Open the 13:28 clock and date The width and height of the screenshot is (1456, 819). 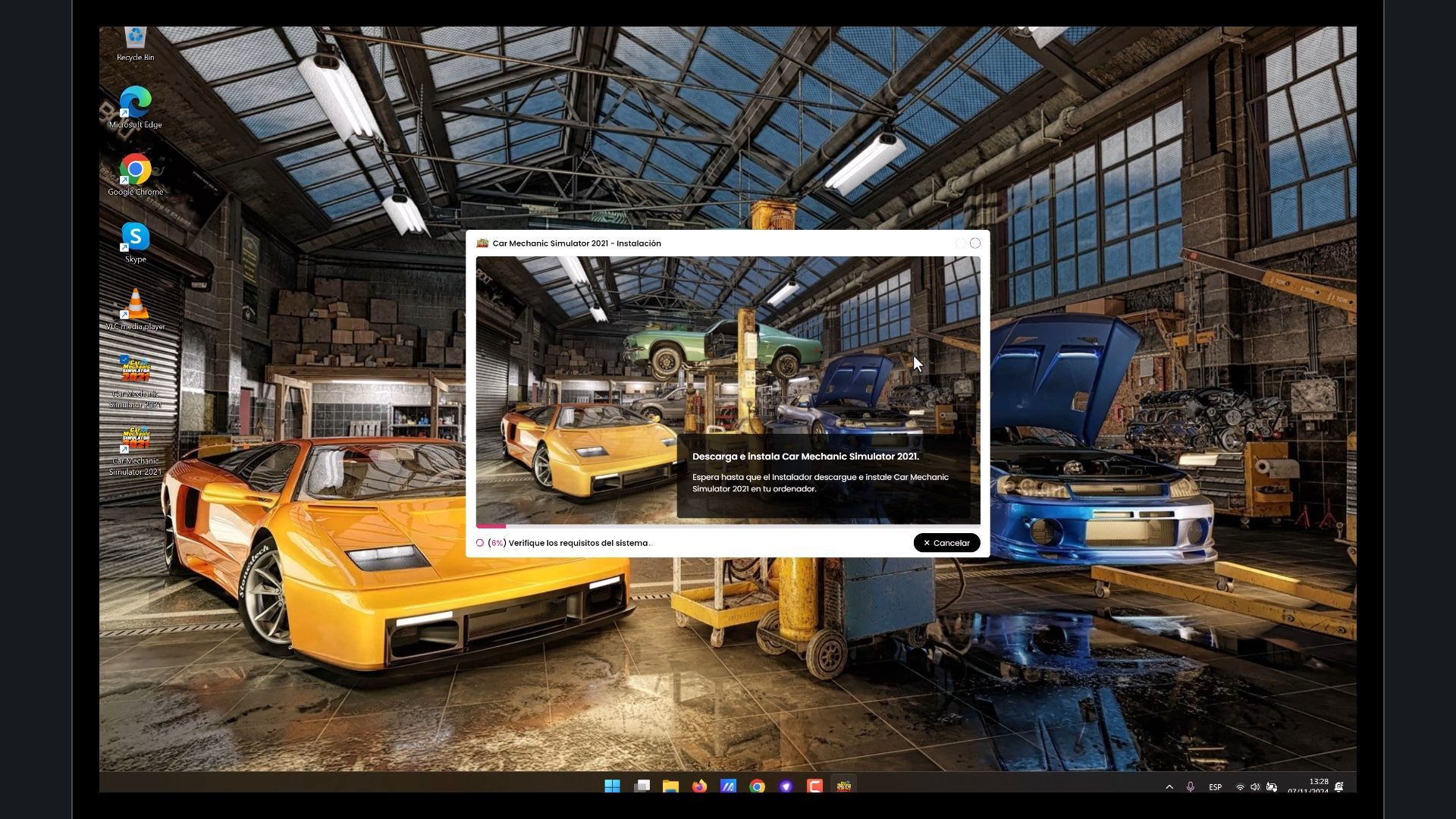1308,786
